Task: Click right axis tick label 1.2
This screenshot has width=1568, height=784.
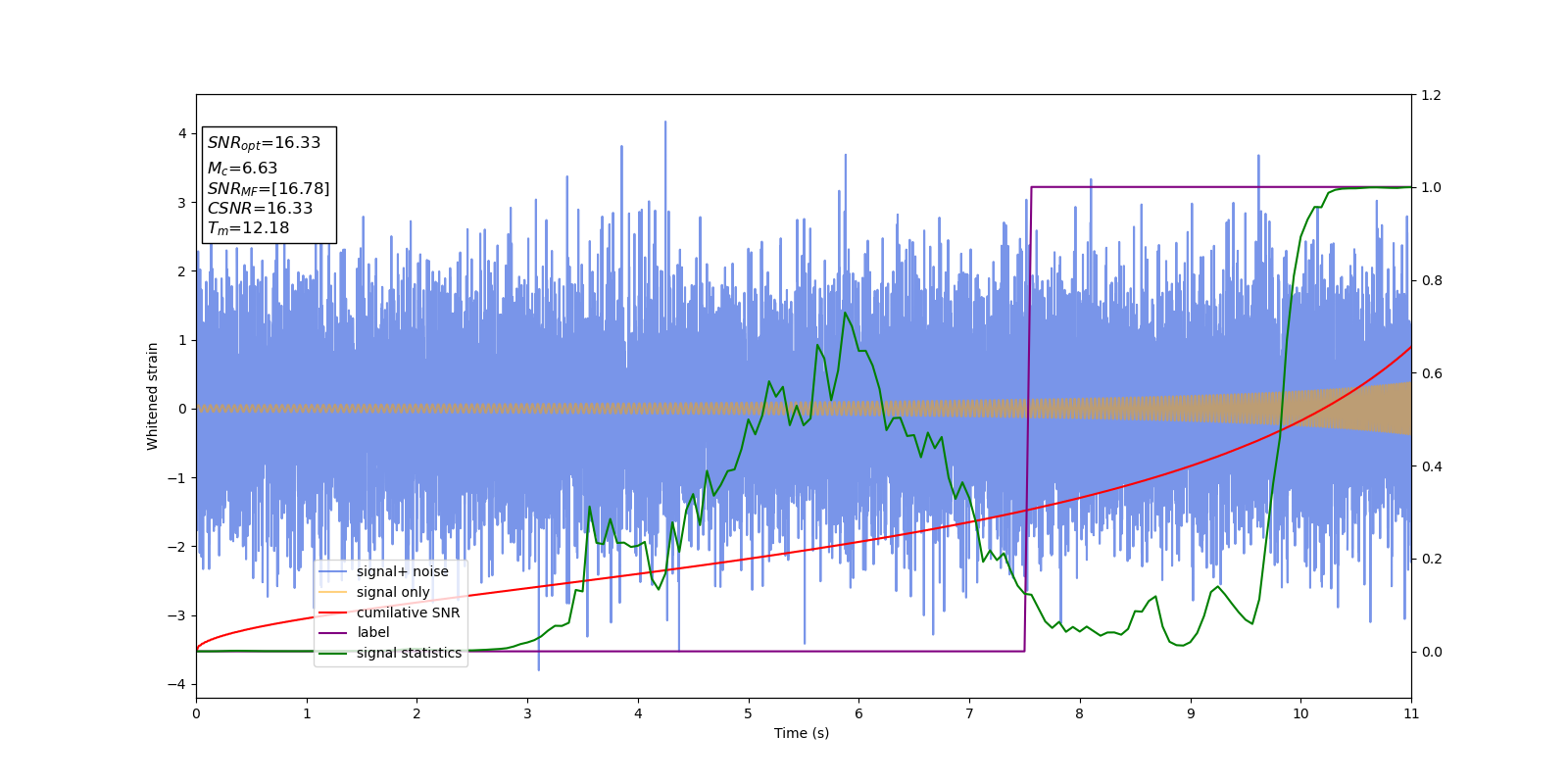Action: coord(1431,95)
